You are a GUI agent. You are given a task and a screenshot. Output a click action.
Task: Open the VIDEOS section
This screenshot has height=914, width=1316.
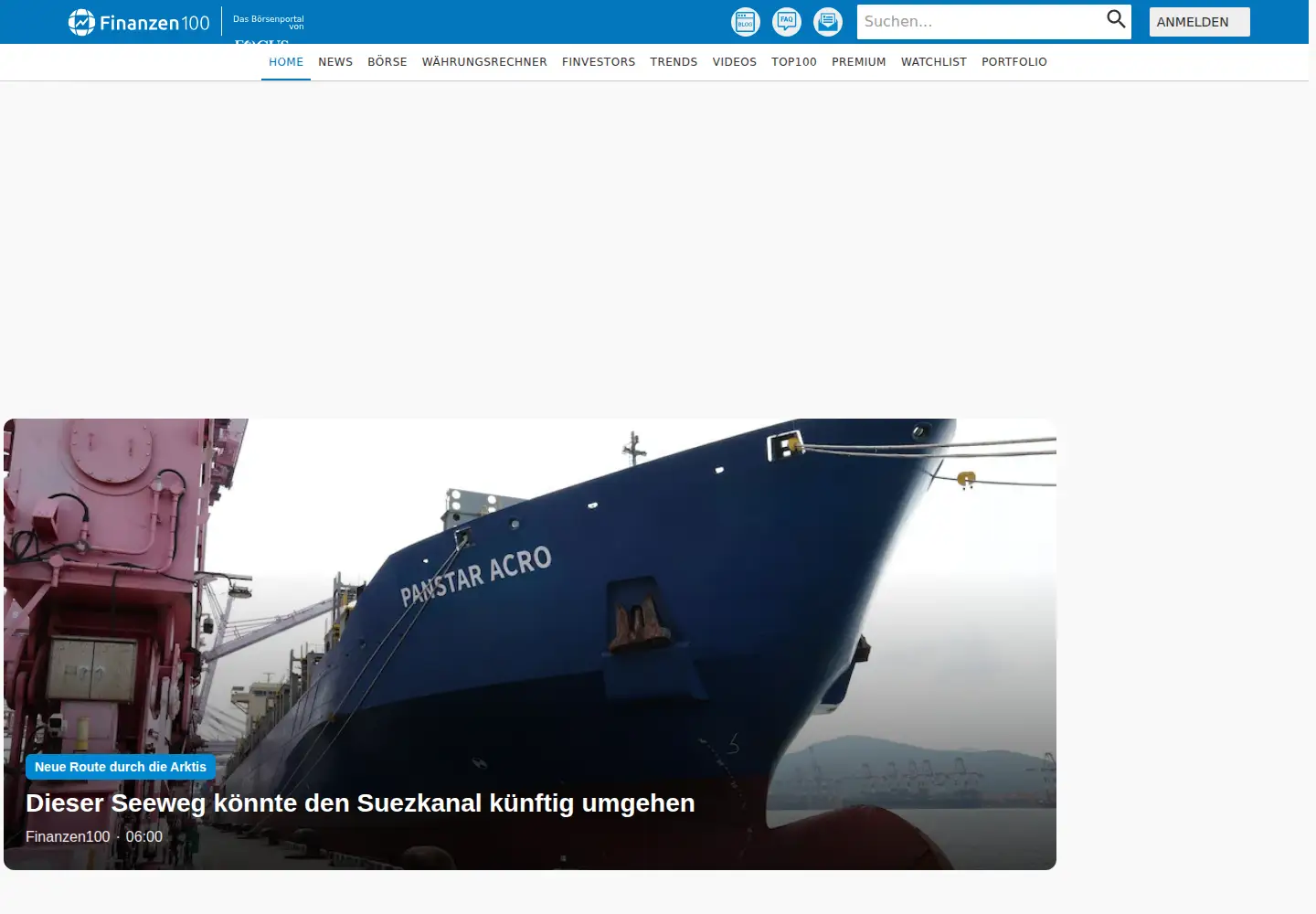coord(735,62)
